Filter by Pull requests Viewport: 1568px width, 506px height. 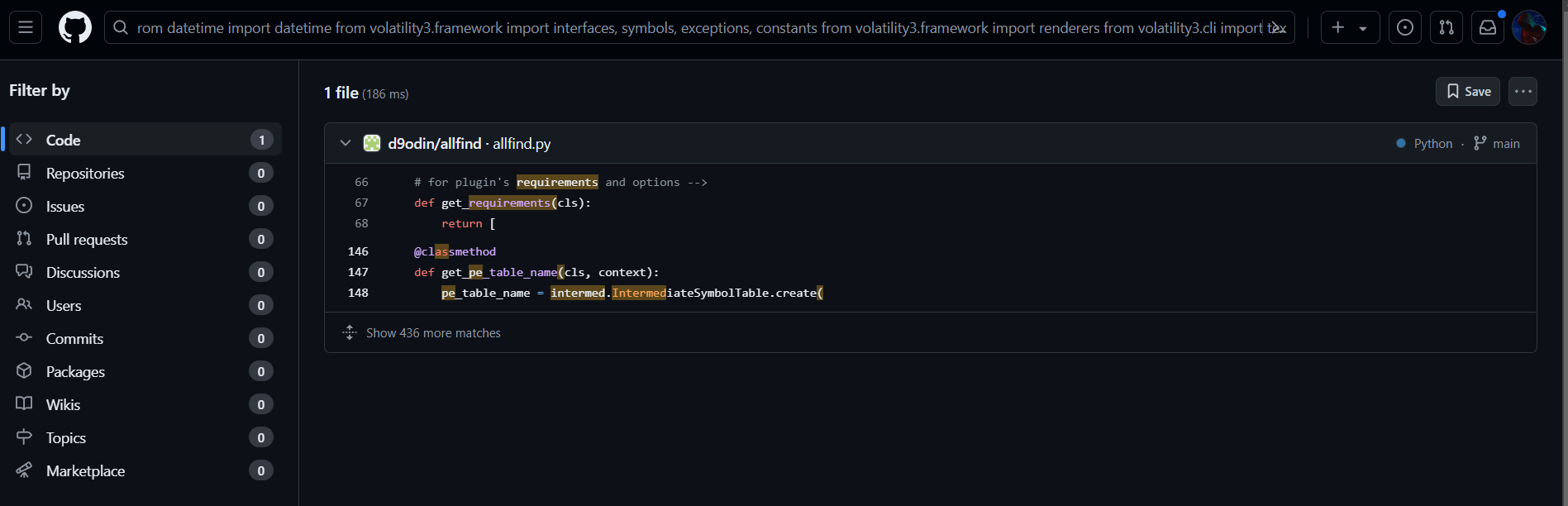tap(87, 239)
